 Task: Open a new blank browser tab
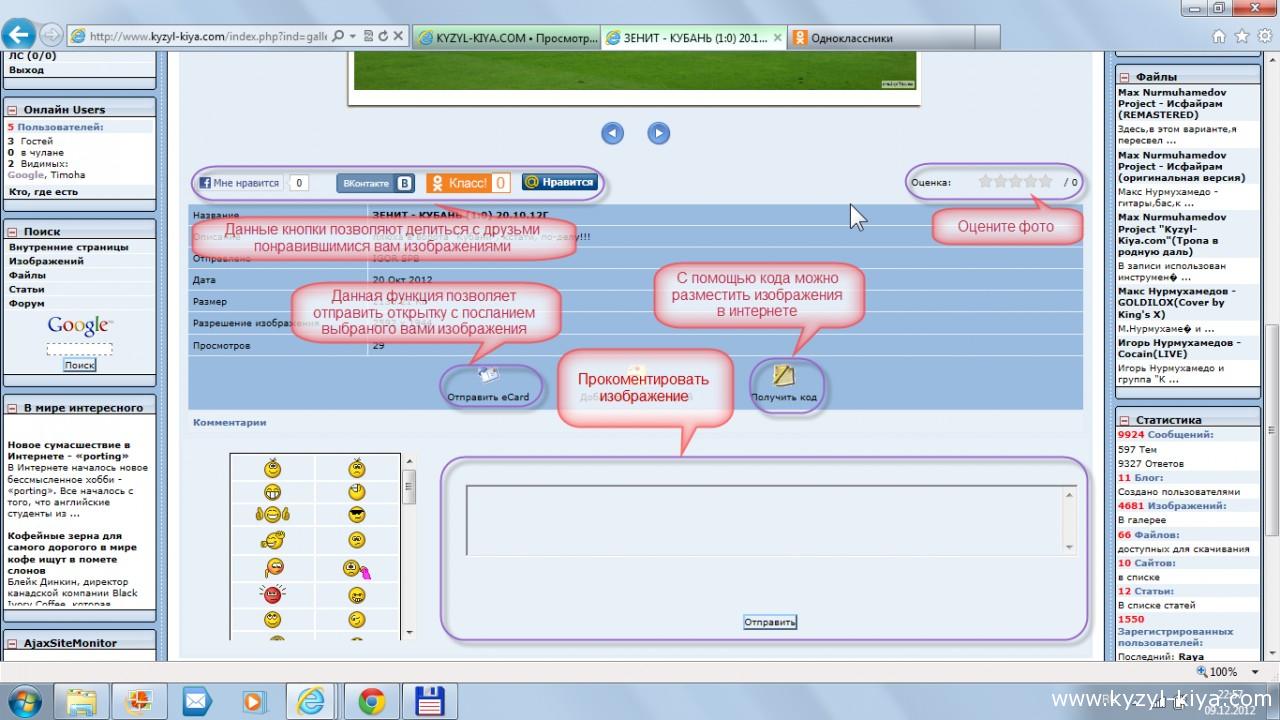pyautogui.click(x=987, y=38)
